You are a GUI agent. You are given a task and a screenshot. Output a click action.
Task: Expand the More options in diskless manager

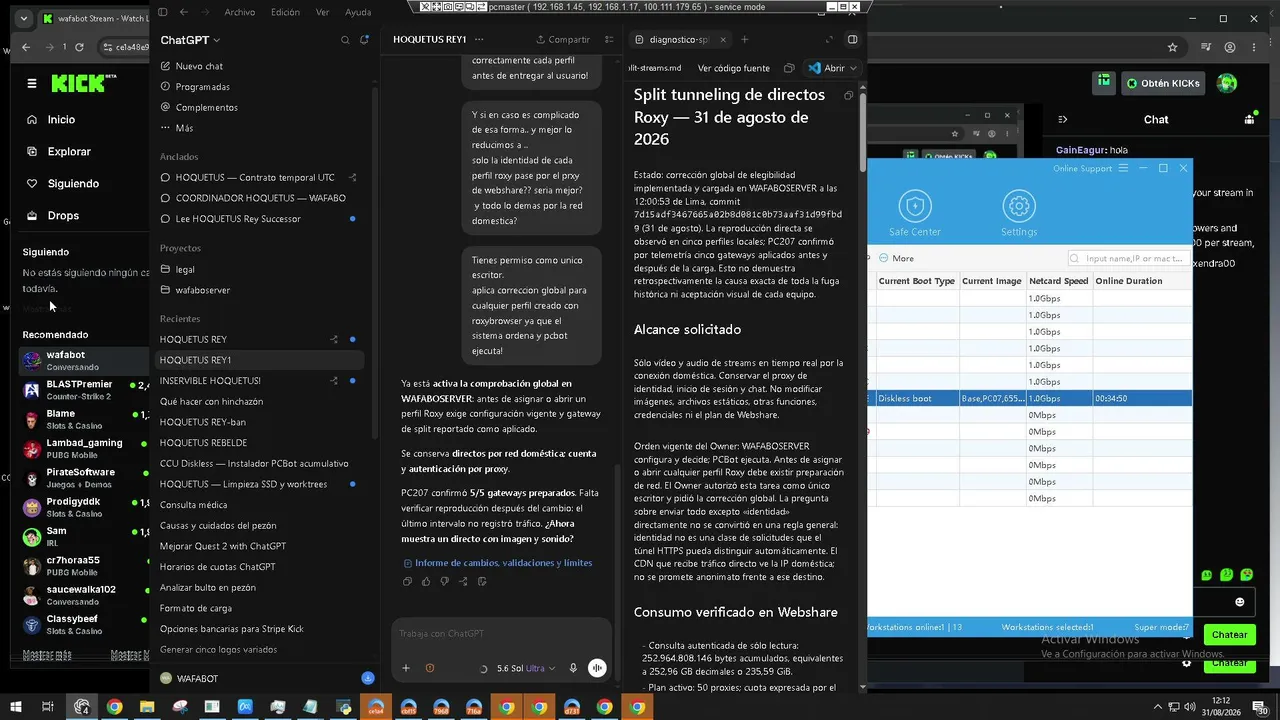(x=896, y=258)
